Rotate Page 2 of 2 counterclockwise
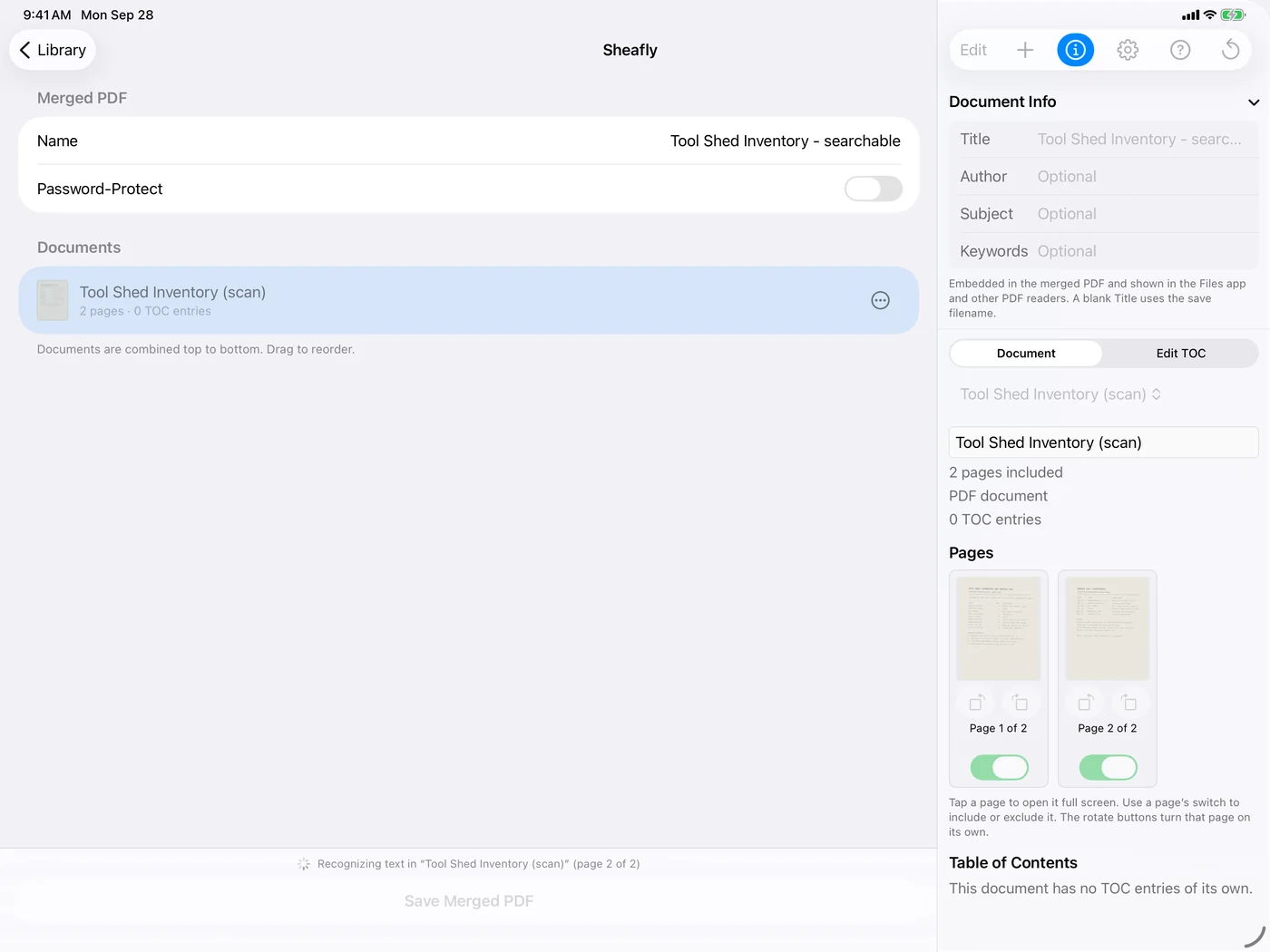The width and height of the screenshot is (1270, 952). pos(1086,703)
